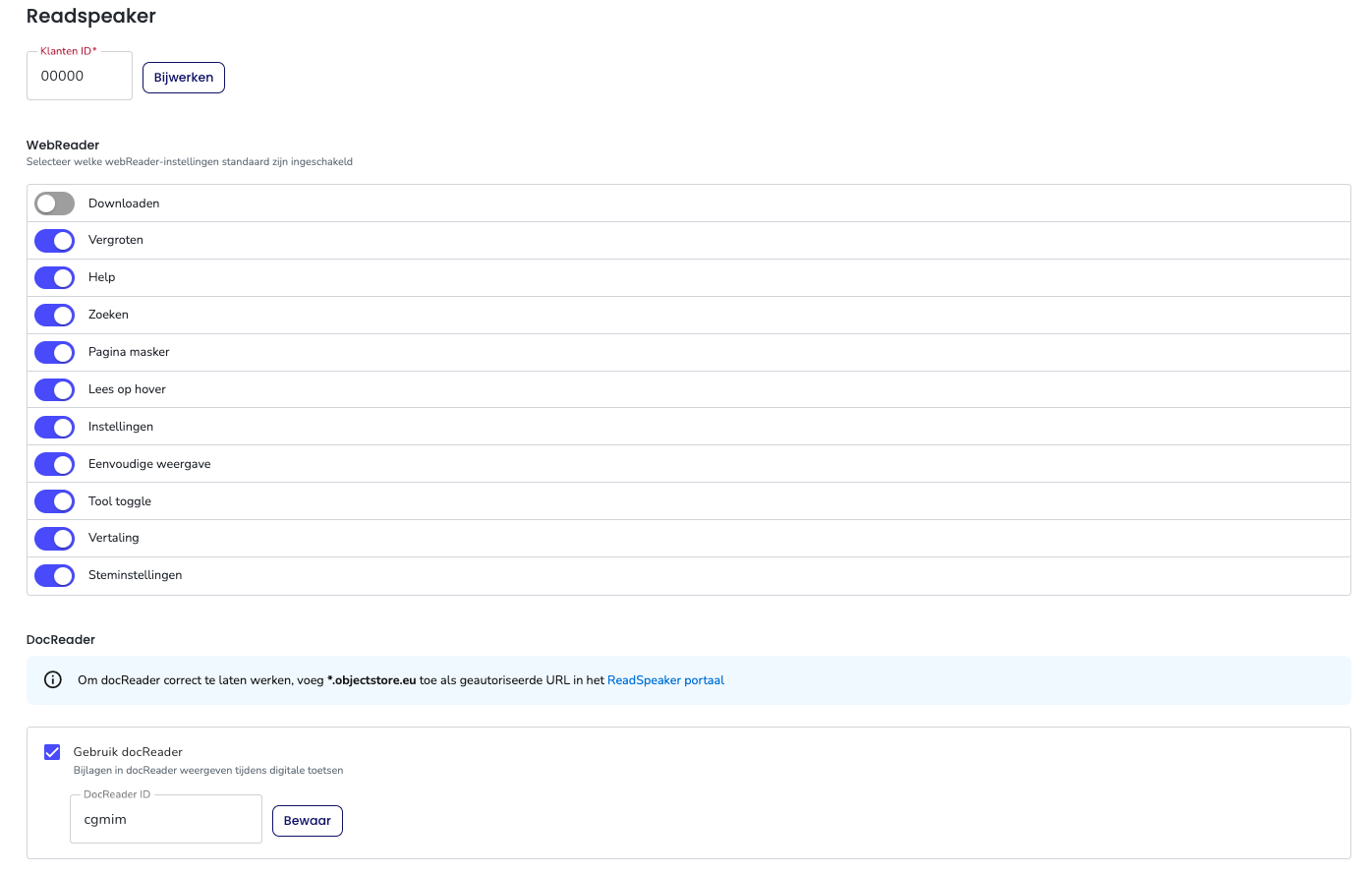Switch off Tool toggle option
Screen dimensions: 1372x875
[54, 501]
